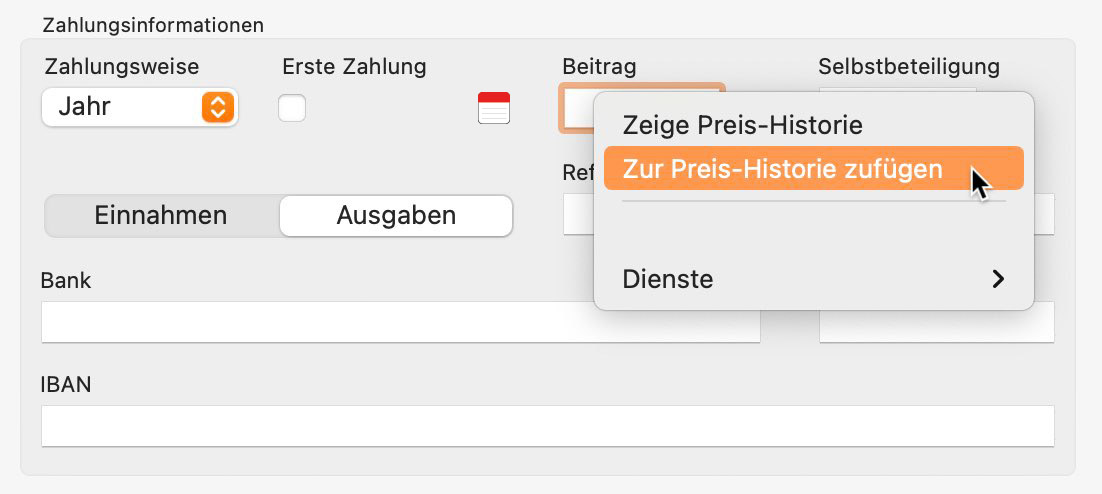
Task: Click the Beitrag label above the field
Action: tap(599, 67)
